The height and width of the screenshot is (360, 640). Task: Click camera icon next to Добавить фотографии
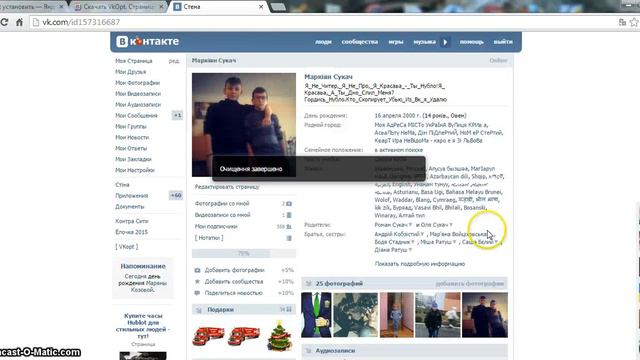point(197,270)
